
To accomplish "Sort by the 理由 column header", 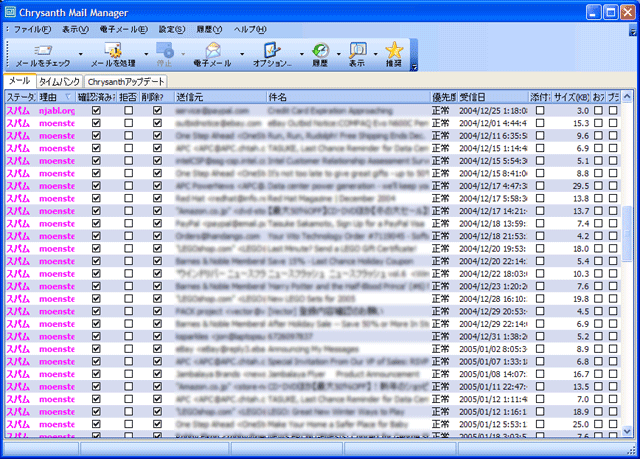I will [56, 97].
